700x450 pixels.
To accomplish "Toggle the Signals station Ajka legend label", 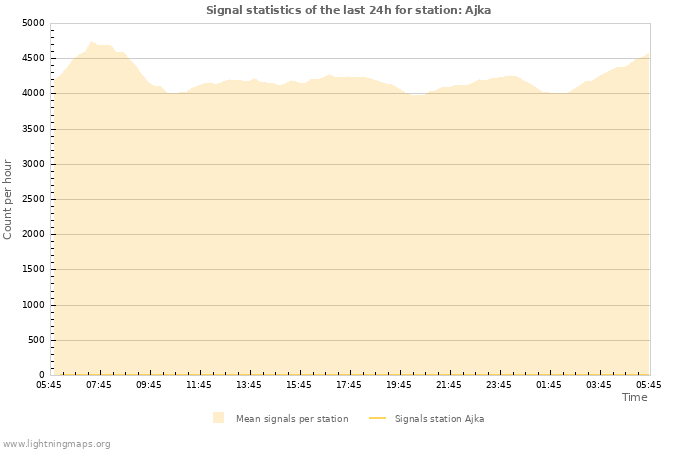I will 439,419.
